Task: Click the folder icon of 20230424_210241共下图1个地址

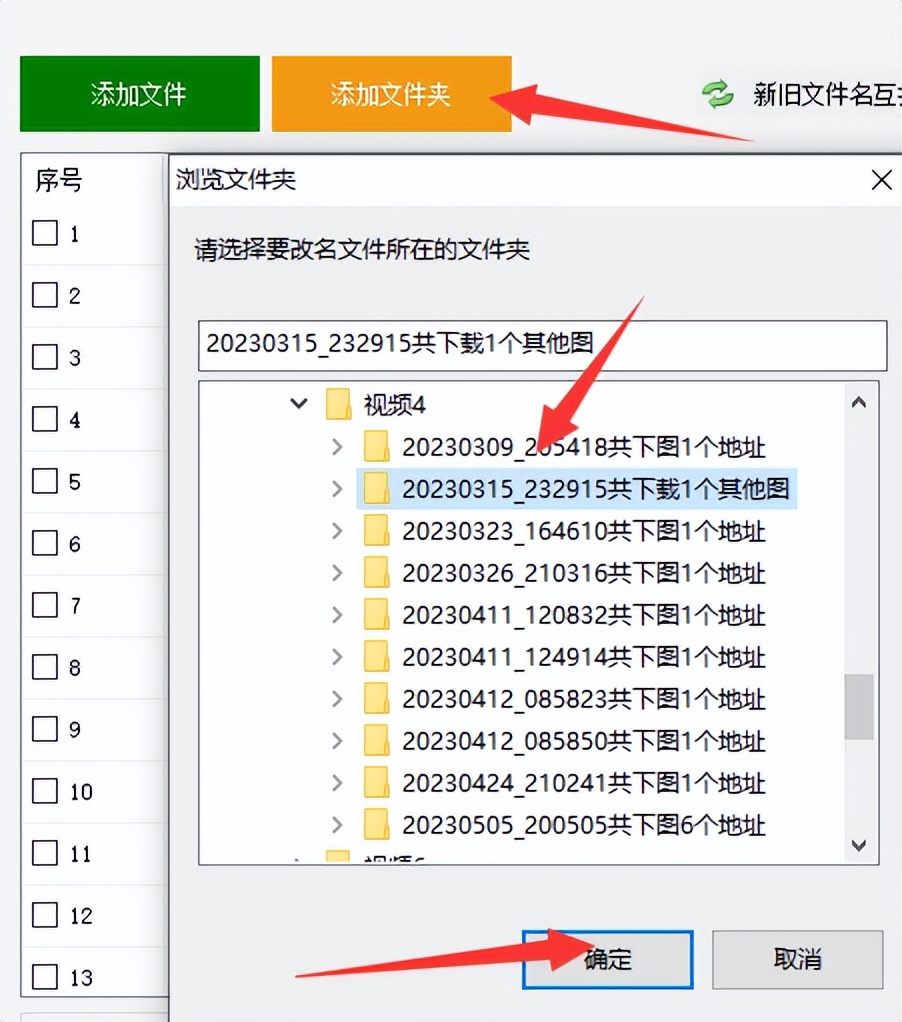Action: [377, 783]
